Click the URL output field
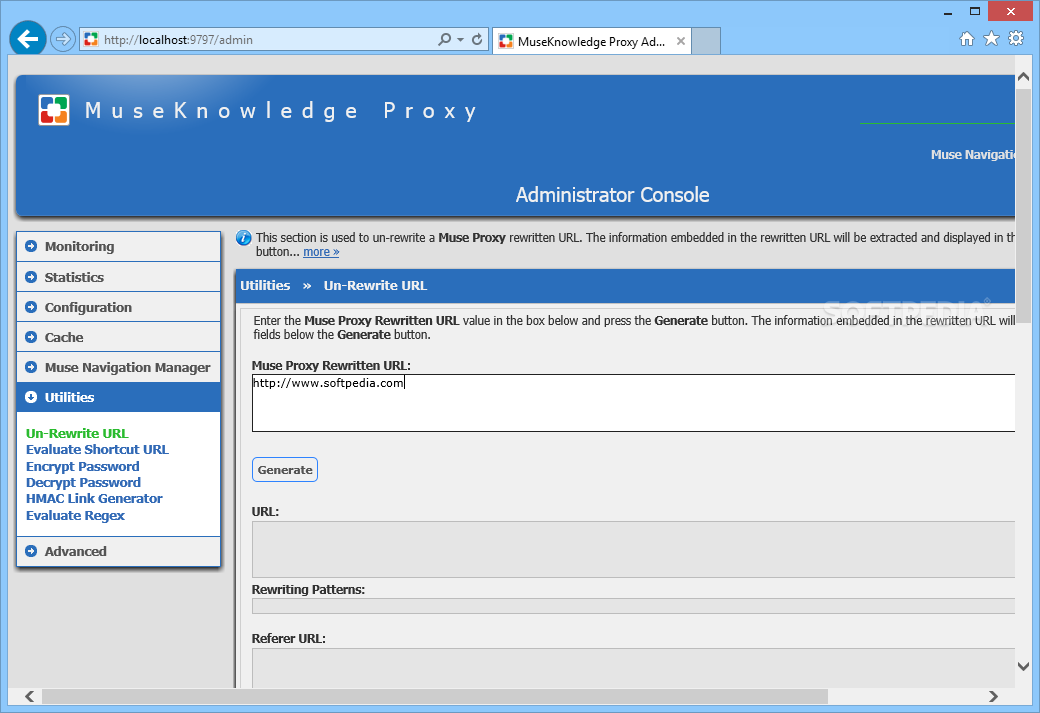The height and width of the screenshot is (713, 1040). coord(633,549)
